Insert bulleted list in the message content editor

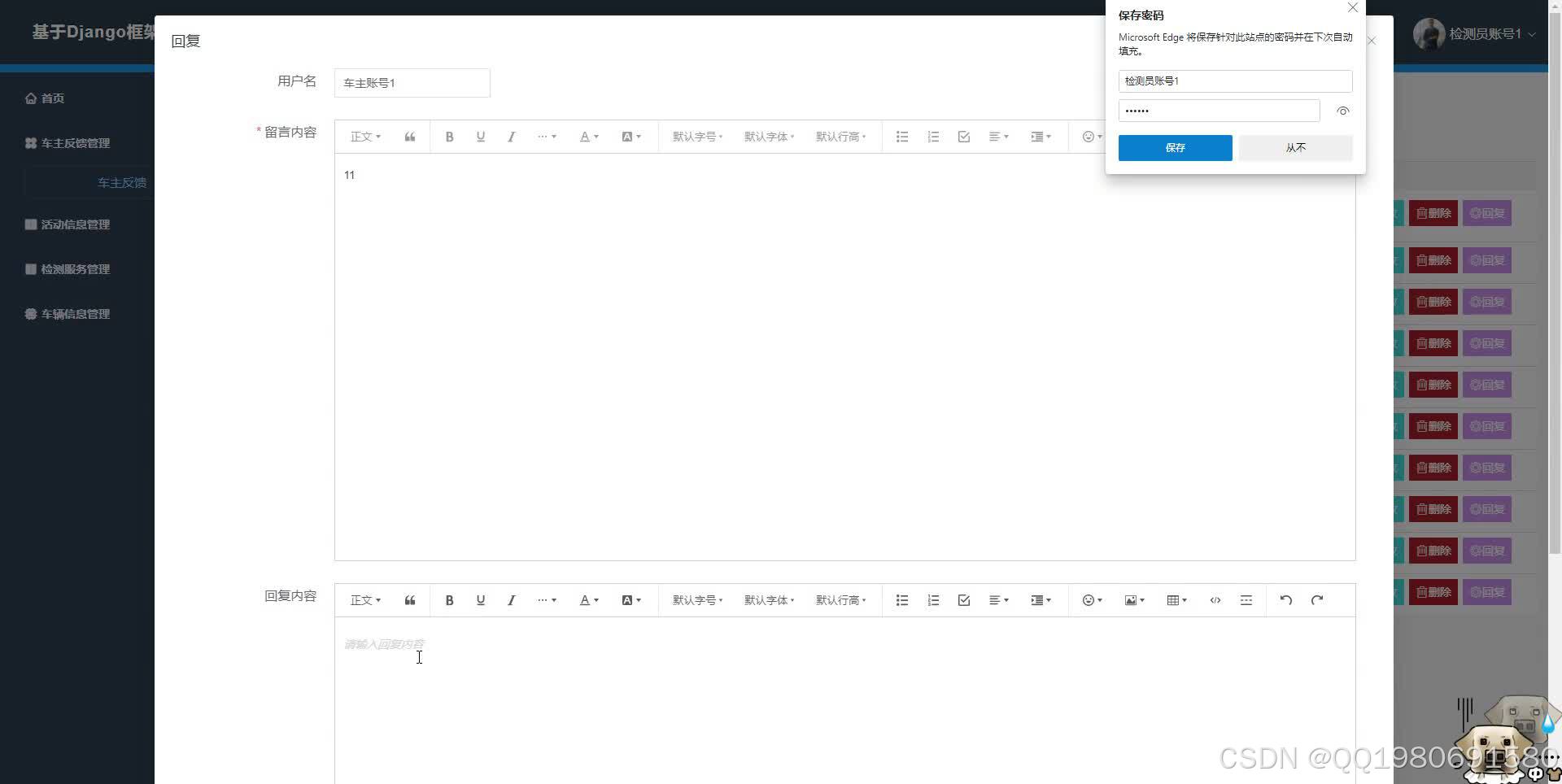(x=902, y=137)
